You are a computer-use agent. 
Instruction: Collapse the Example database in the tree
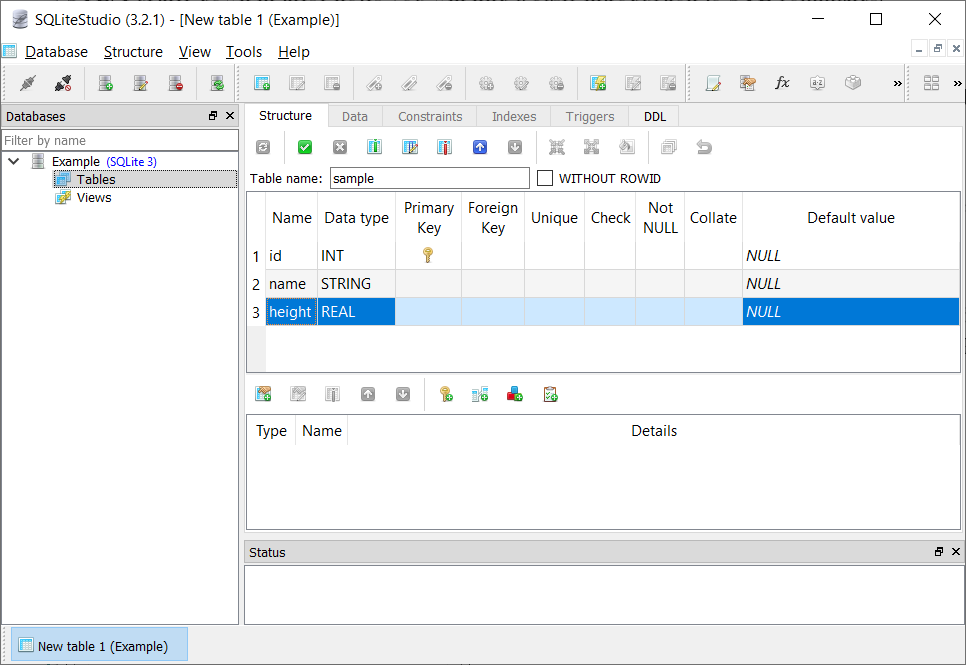click(x=14, y=161)
